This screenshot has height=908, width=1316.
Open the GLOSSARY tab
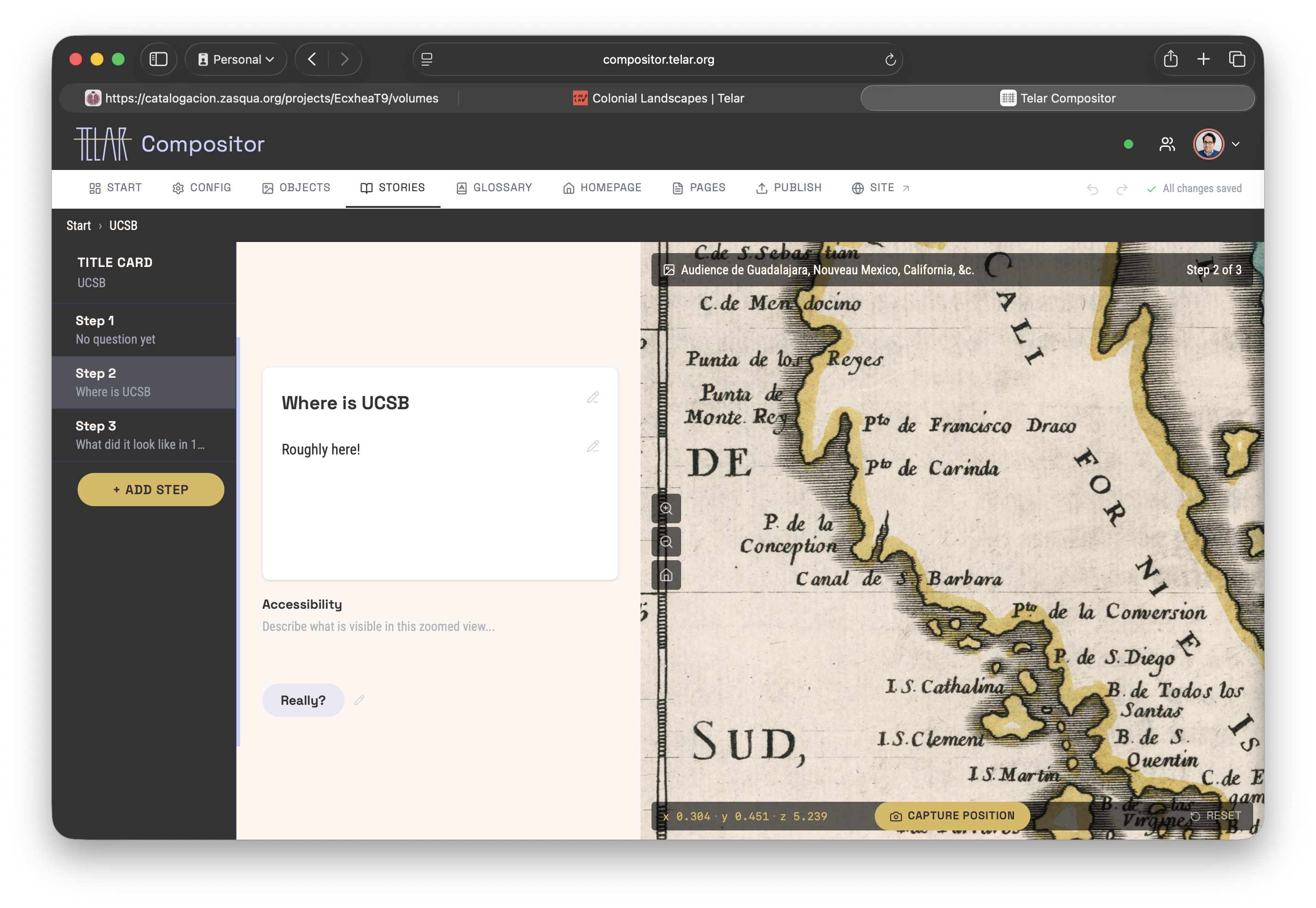click(494, 188)
